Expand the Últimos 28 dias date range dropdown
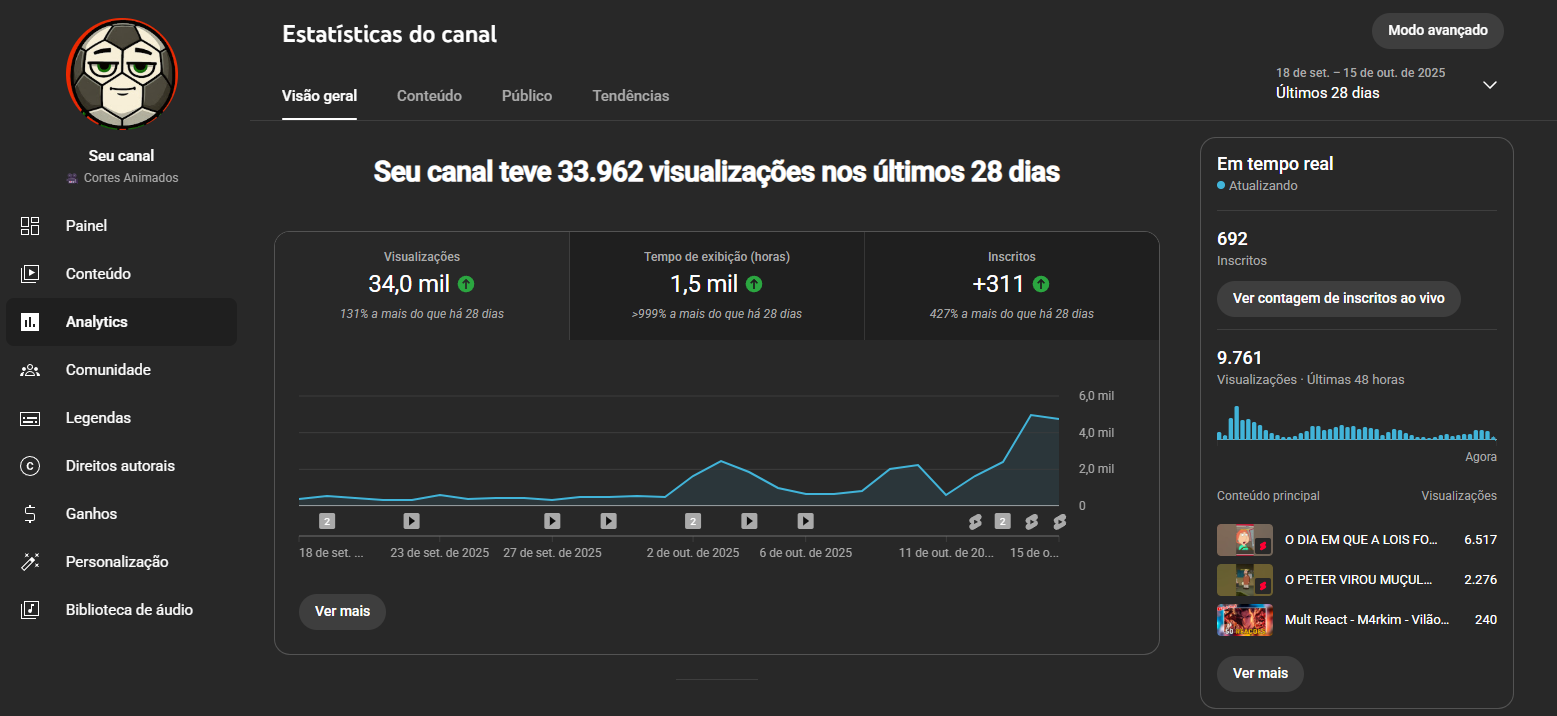The image size is (1557, 716). [x=1489, y=85]
